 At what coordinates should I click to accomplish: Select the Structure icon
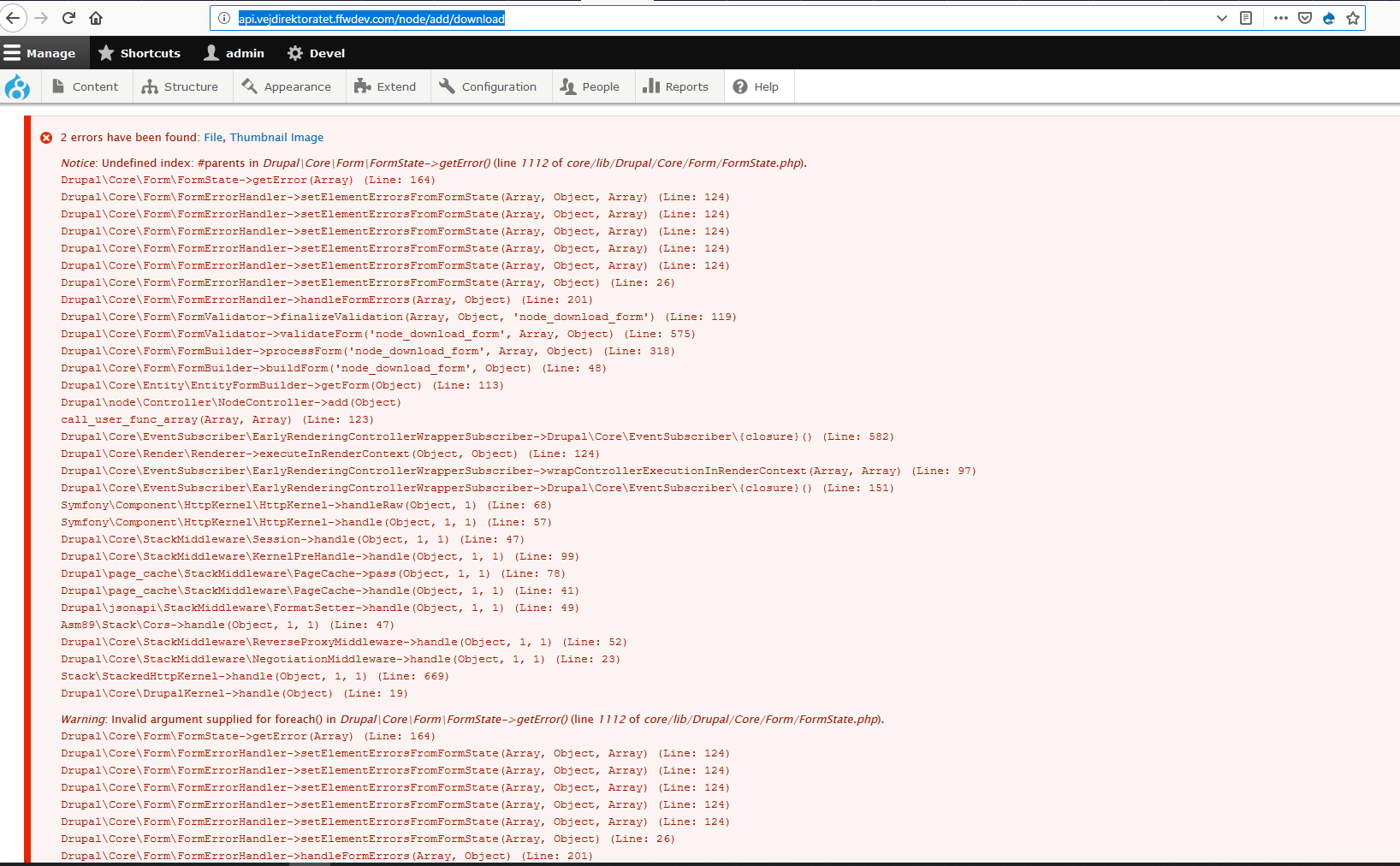pyautogui.click(x=149, y=86)
